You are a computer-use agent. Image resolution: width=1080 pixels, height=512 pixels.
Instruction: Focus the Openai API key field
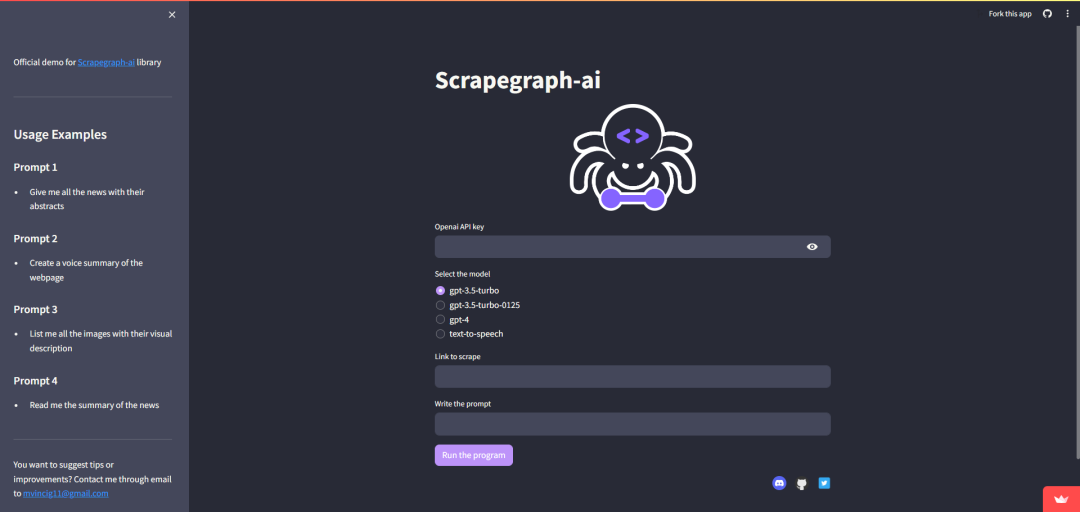coord(615,247)
